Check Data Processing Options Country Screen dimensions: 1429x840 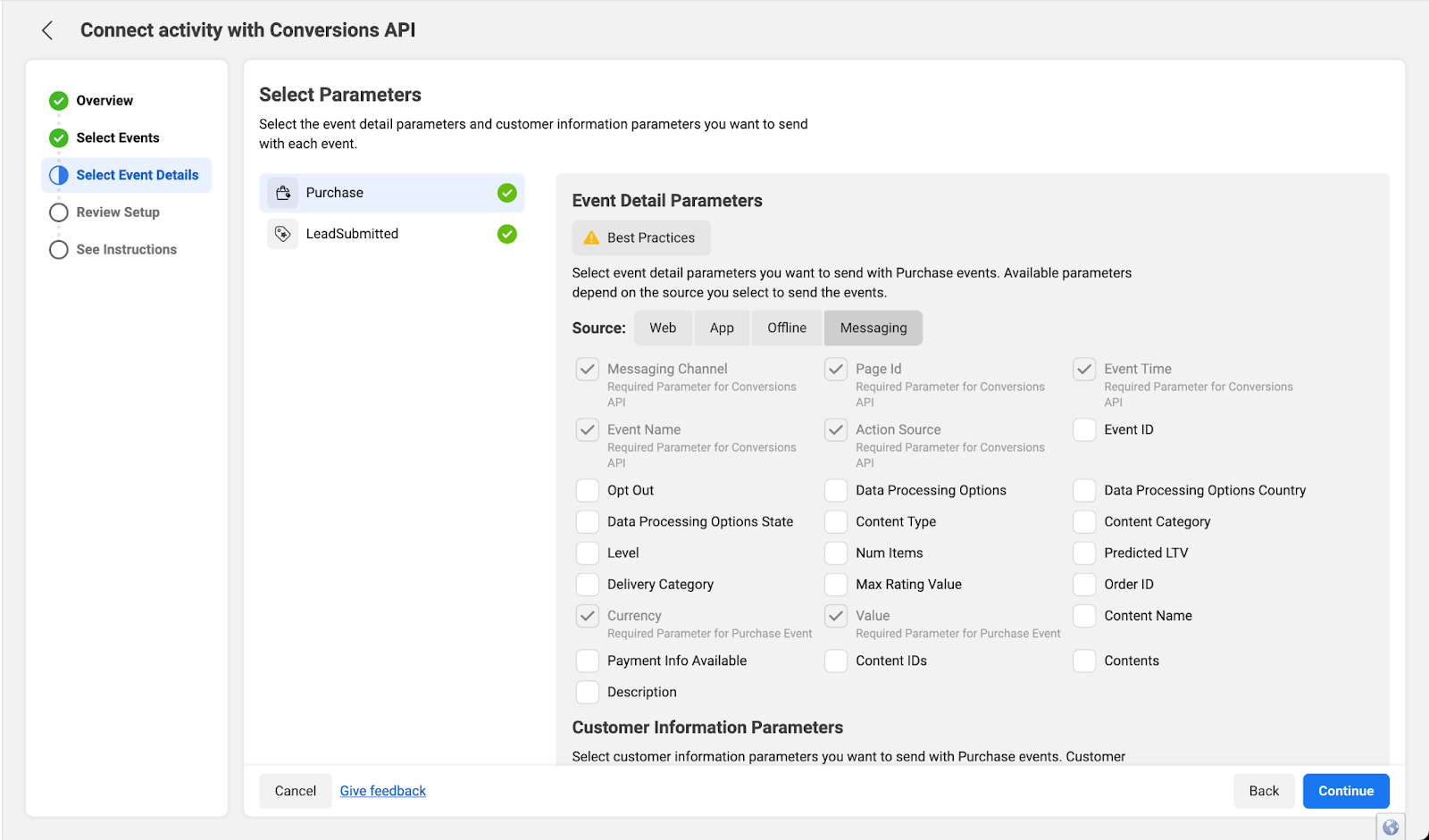click(x=1084, y=491)
